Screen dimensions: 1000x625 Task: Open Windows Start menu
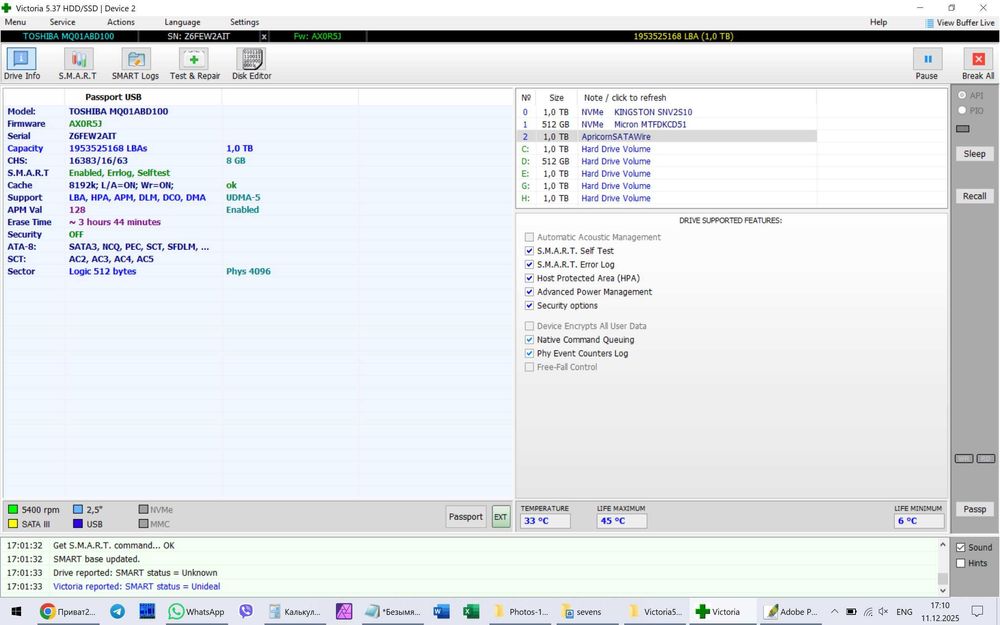click(x=16, y=612)
